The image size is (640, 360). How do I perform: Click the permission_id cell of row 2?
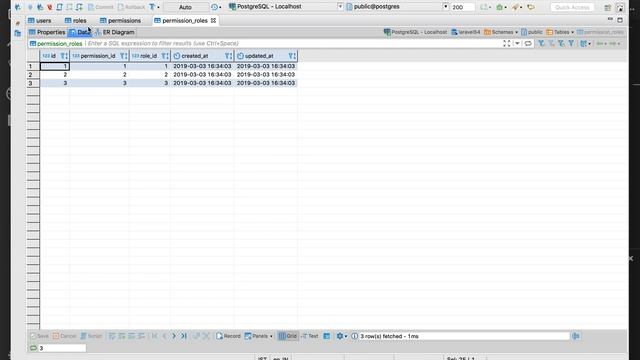[100, 75]
